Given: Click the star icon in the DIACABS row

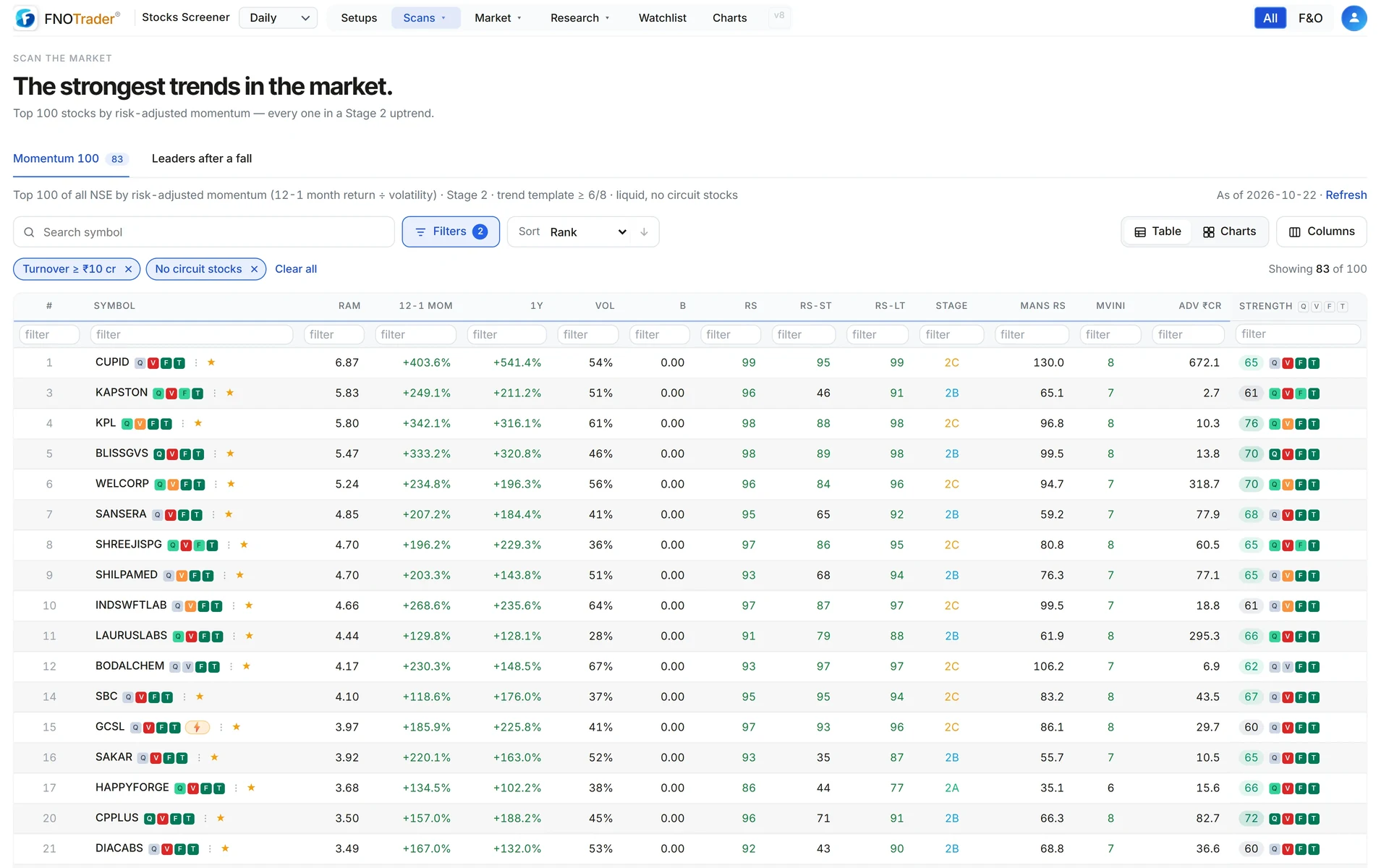Looking at the screenshot, I should coord(225,848).
